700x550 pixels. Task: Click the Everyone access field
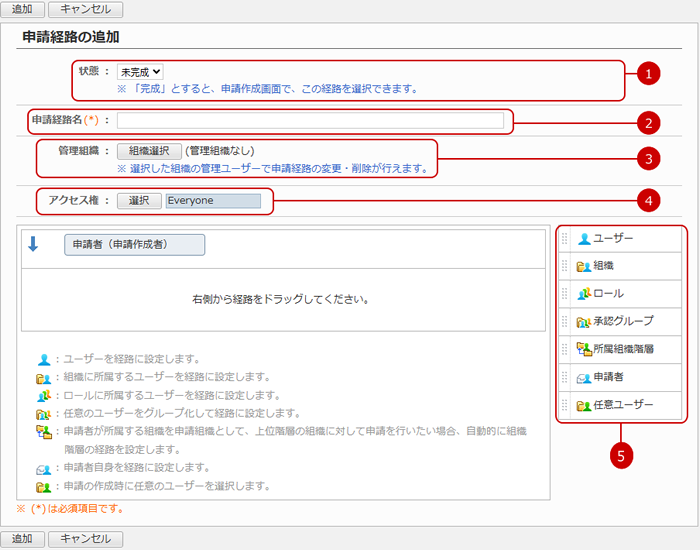[213, 200]
